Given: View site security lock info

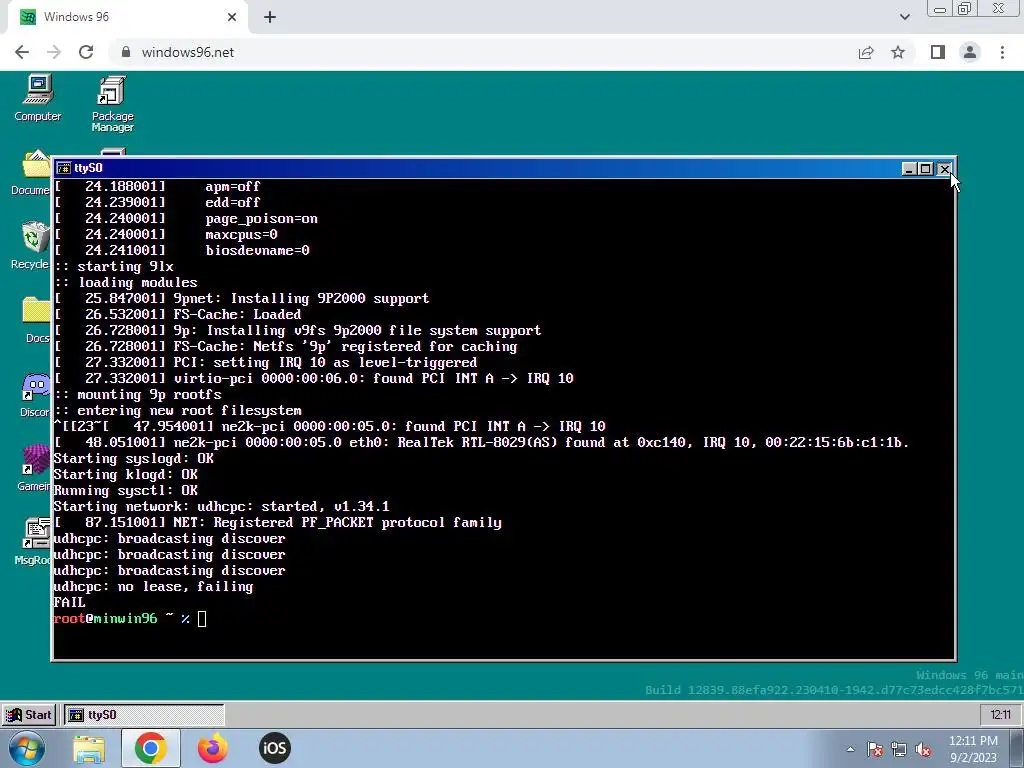Looking at the screenshot, I should 126,52.
